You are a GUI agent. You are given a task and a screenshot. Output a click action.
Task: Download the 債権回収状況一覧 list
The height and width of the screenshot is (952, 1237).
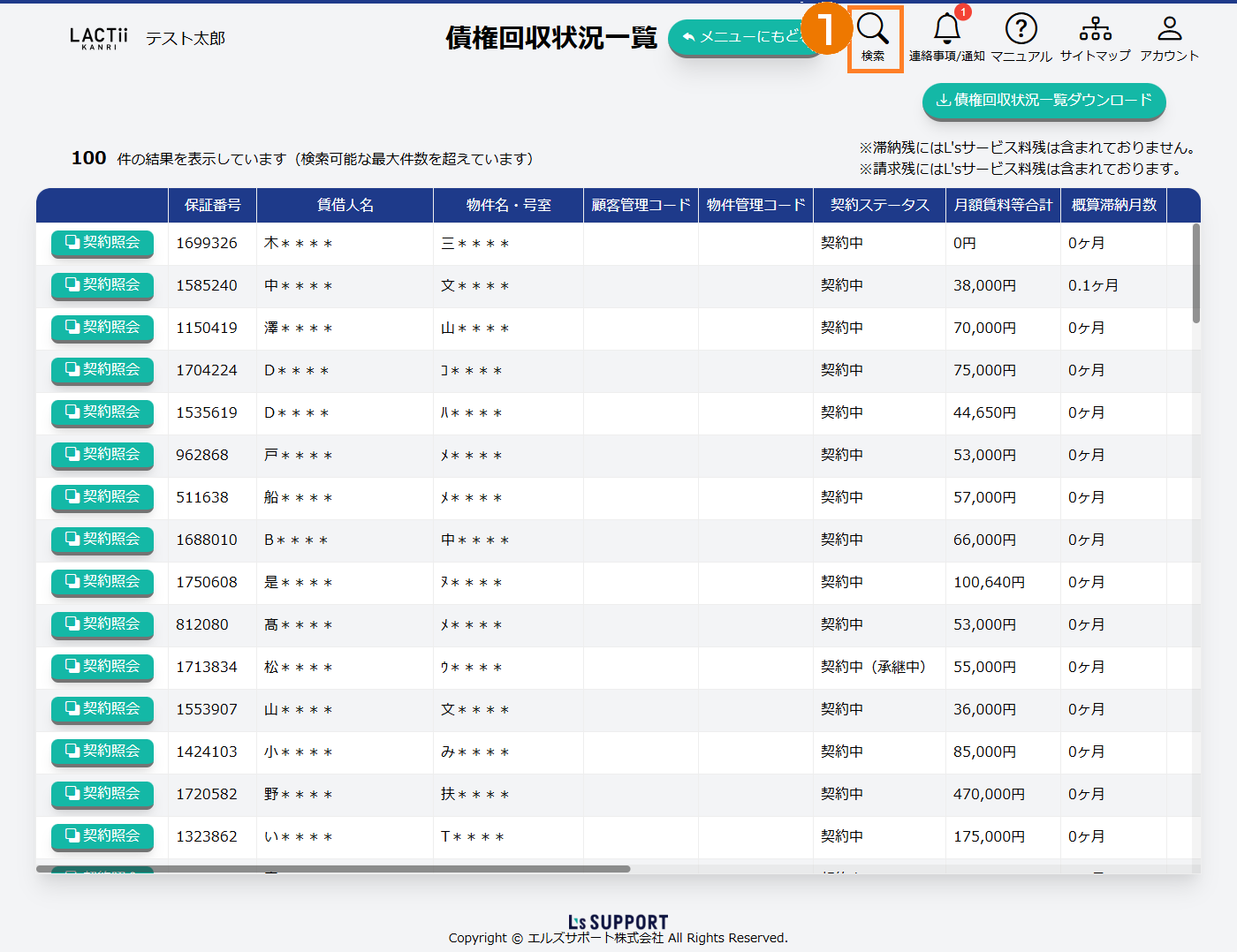[x=1043, y=100]
